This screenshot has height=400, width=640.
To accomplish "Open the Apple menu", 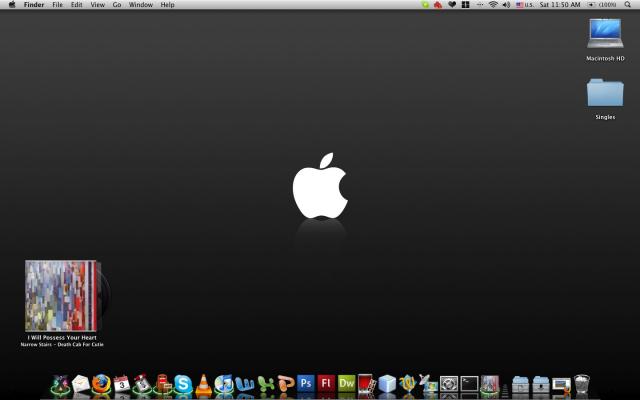I will 12,4.
